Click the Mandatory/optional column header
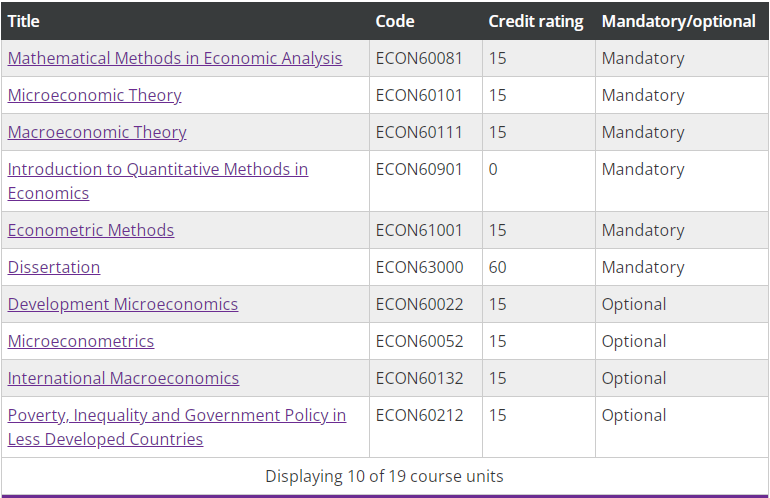The image size is (770, 498). [679, 21]
